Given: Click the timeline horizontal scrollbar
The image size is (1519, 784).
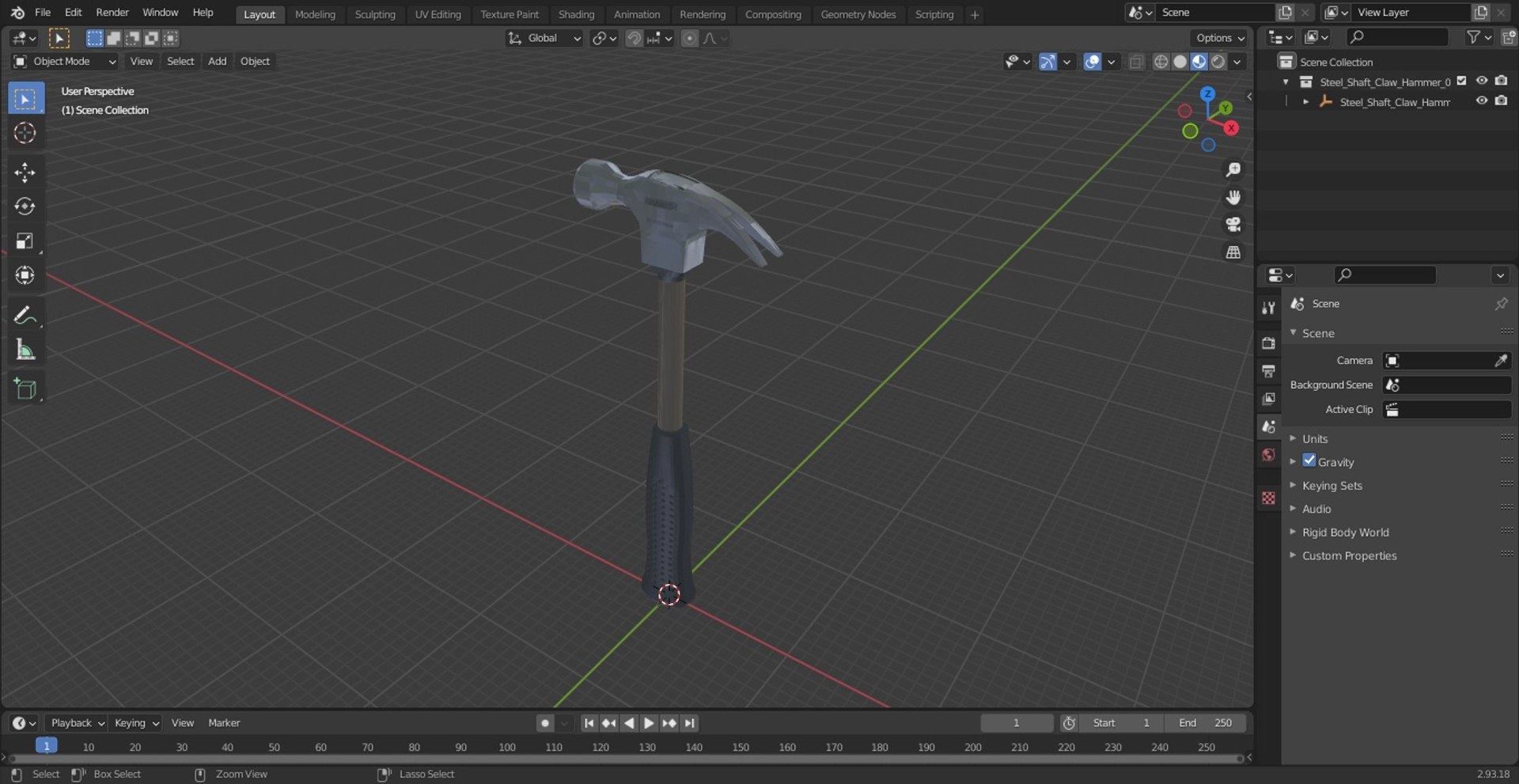Looking at the screenshot, I should click(625, 759).
